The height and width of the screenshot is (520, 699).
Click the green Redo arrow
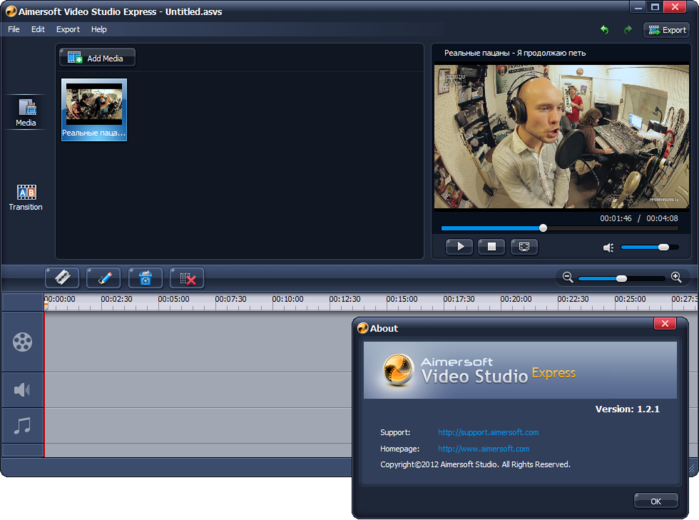click(628, 30)
